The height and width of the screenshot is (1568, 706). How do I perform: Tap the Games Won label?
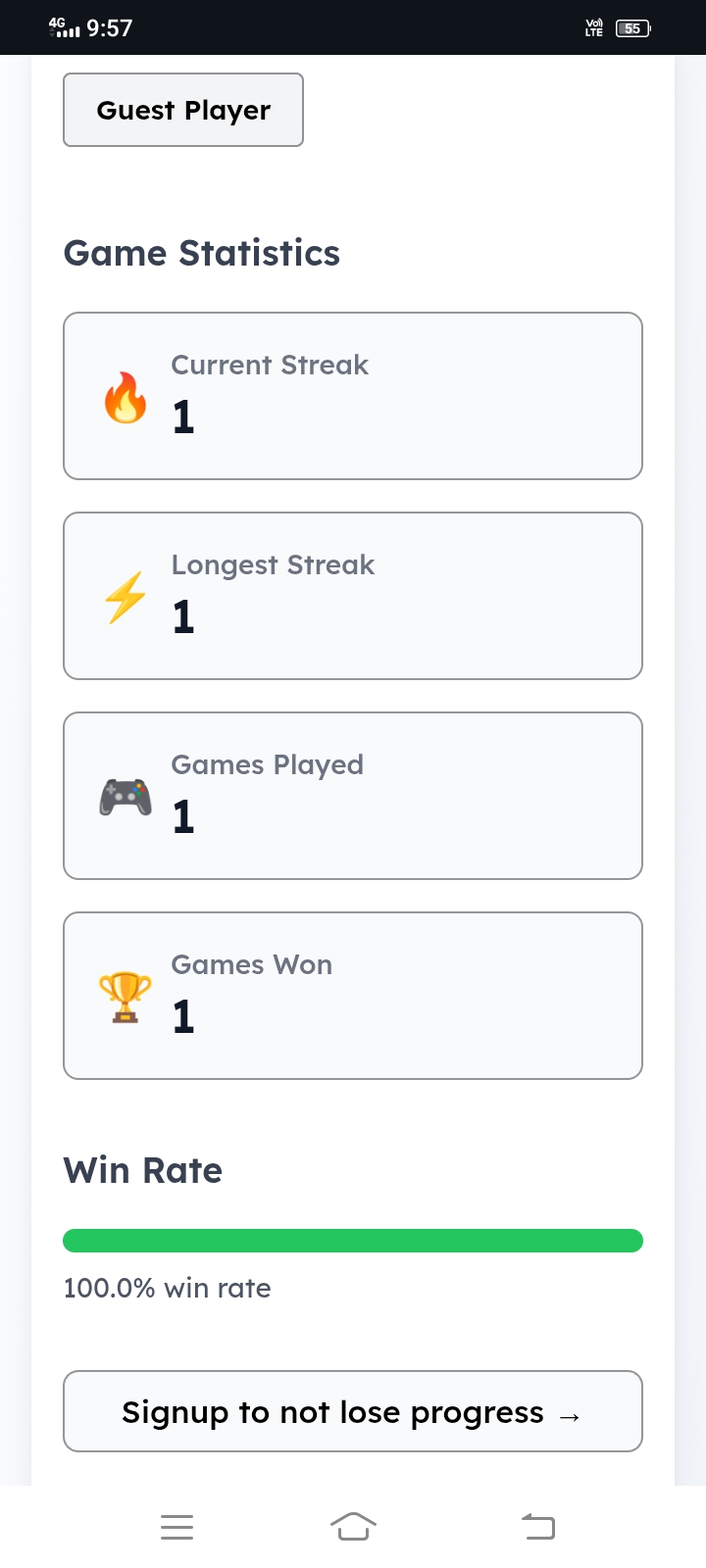251,965
